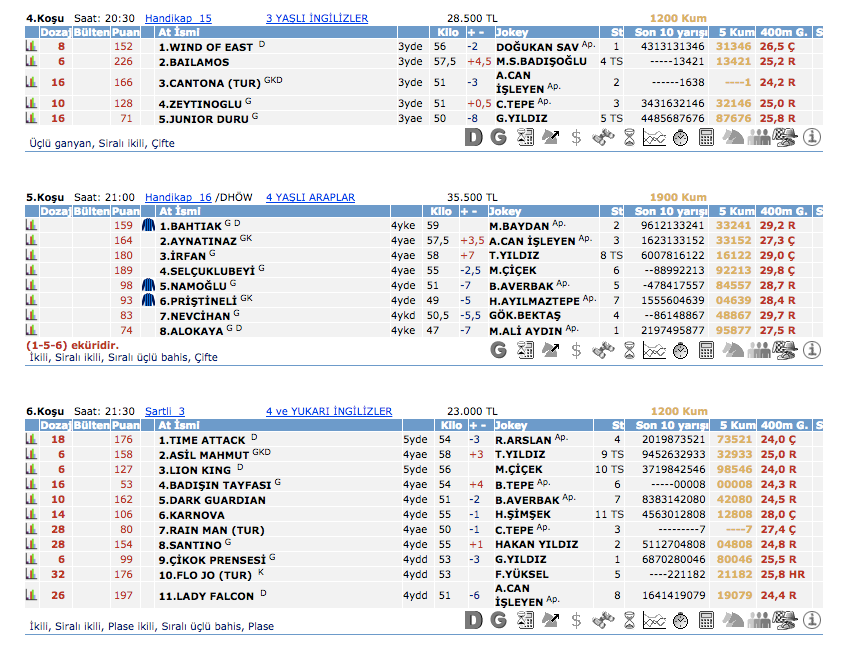Open the 4 YAŞLI ARAPLAR link
Viewport: 854px width, 654px height.
click(310, 198)
